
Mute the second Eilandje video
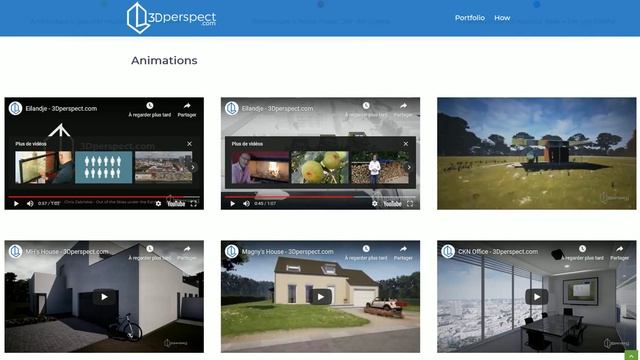(247, 203)
